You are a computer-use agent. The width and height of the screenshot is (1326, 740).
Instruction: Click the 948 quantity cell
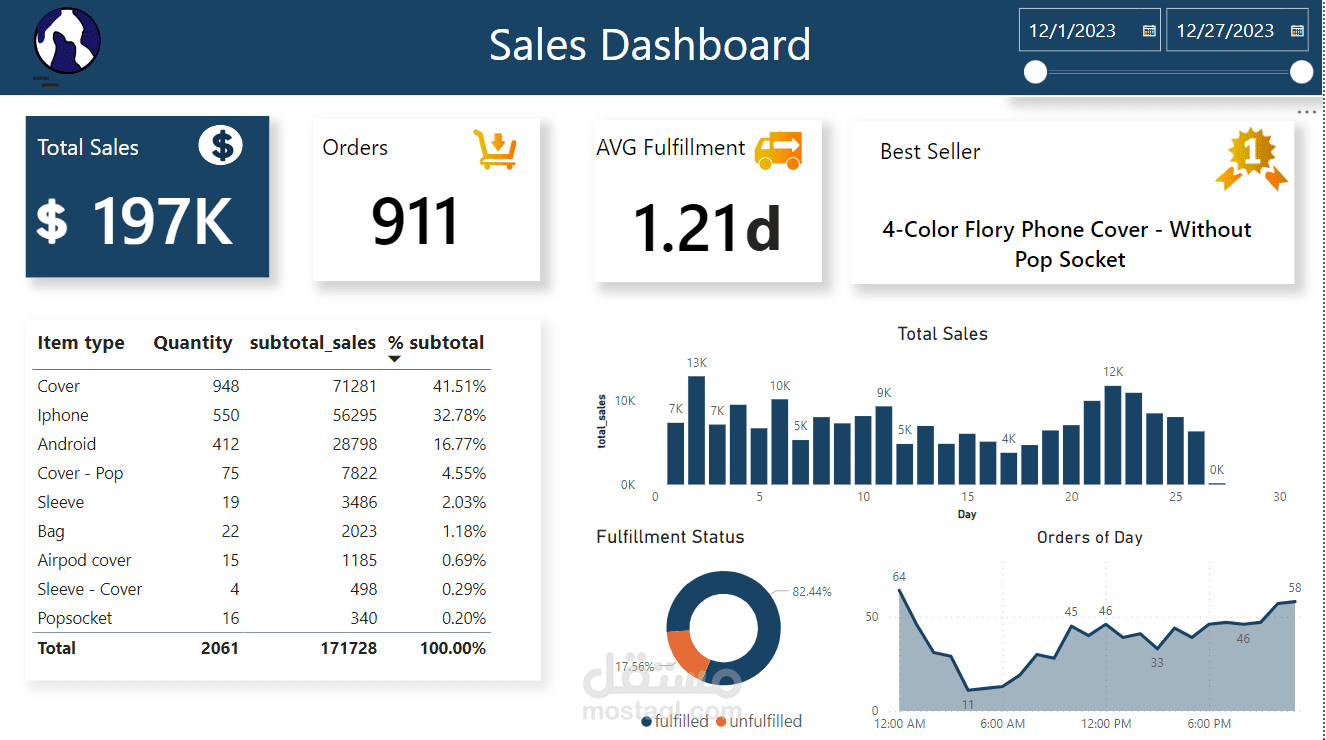(x=225, y=386)
